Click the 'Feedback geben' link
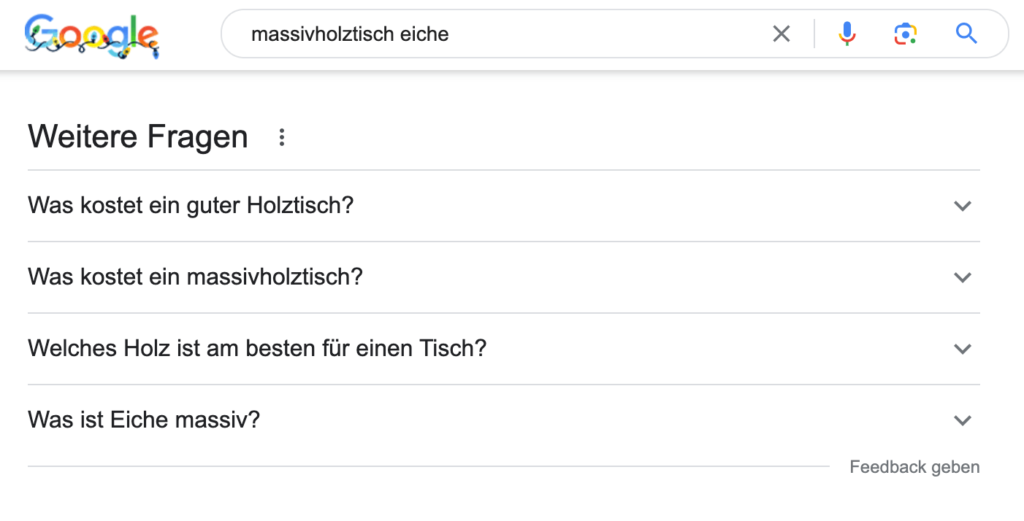 [914, 467]
